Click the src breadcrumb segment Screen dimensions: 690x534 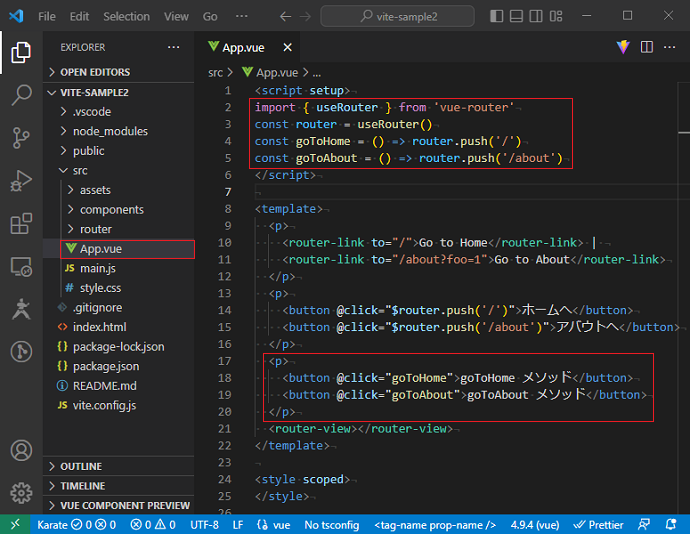pos(215,73)
